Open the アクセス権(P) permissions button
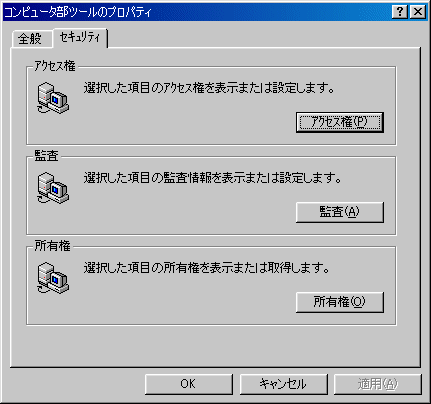The width and height of the screenshot is (431, 404). 340,122
